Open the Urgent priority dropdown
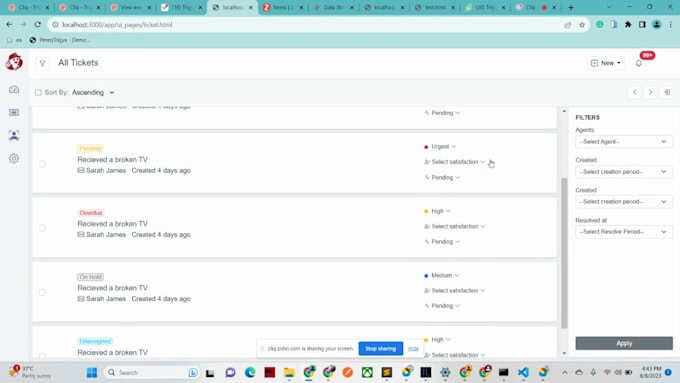 pyautogui.click(x=443, y=147)
